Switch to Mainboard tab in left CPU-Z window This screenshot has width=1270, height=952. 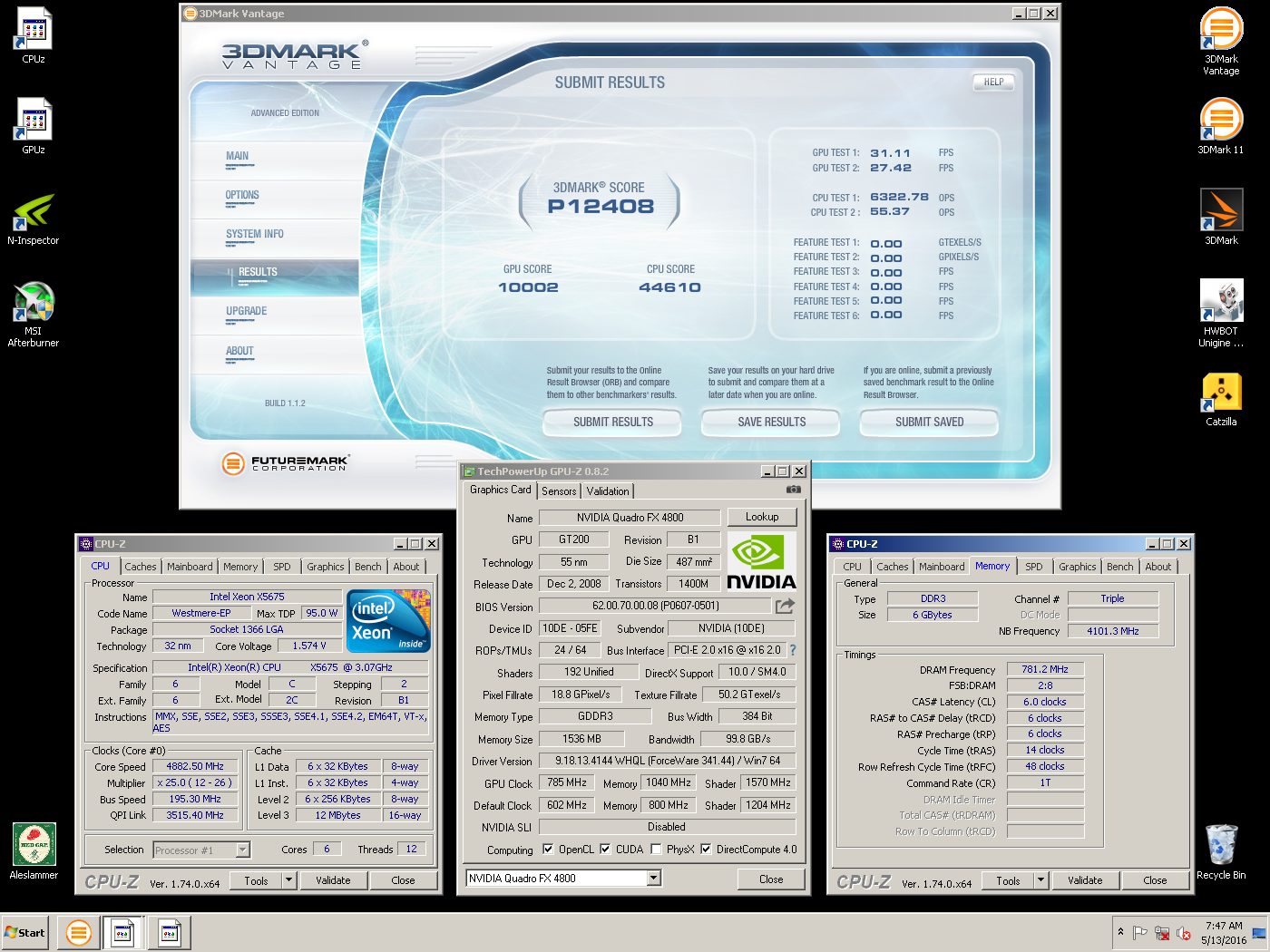coord(190,567)
